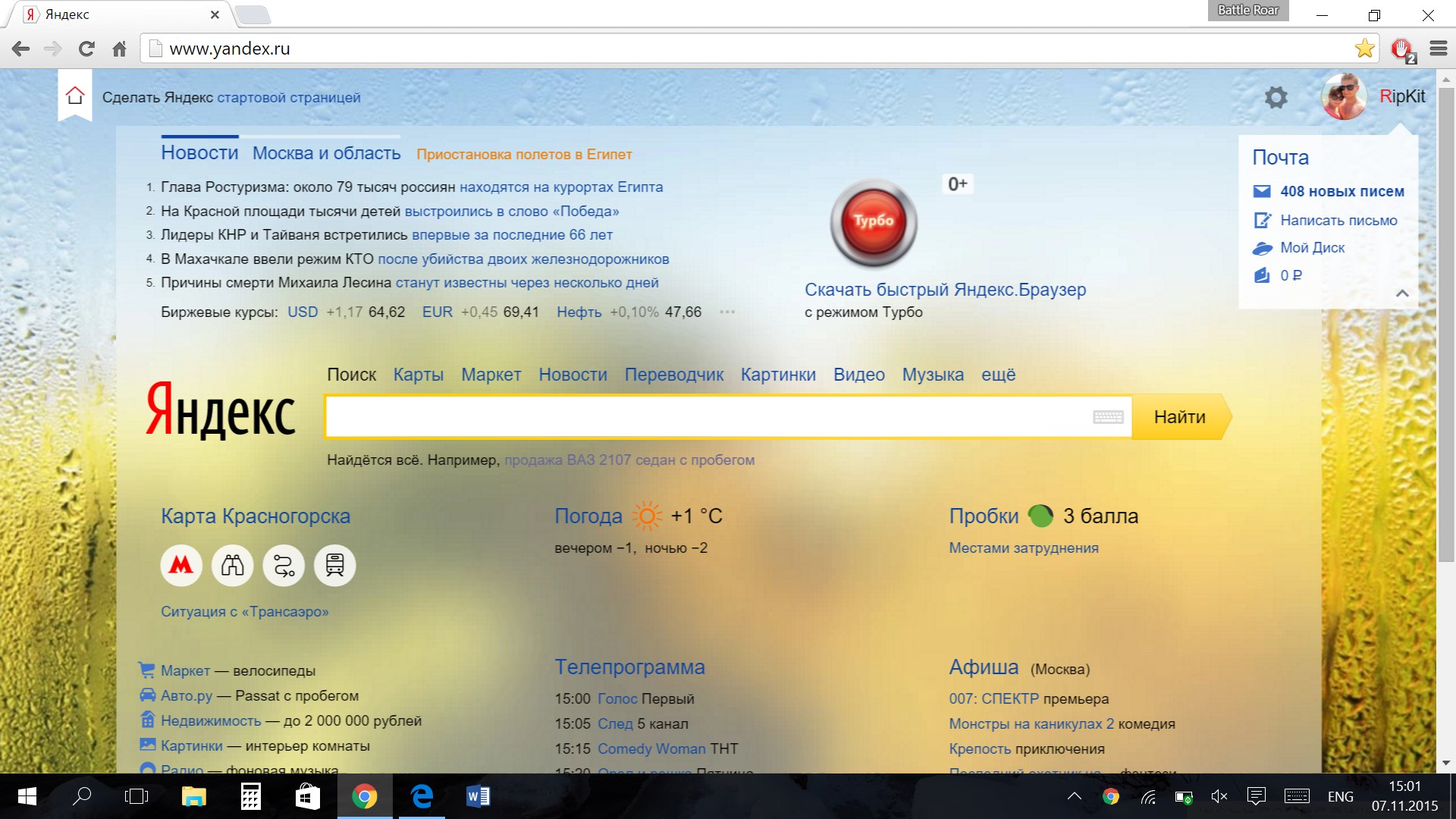This screenshot has width=1456, height=819.
Task: Open Яндекс Почта mail icon
Action: 1262,190
